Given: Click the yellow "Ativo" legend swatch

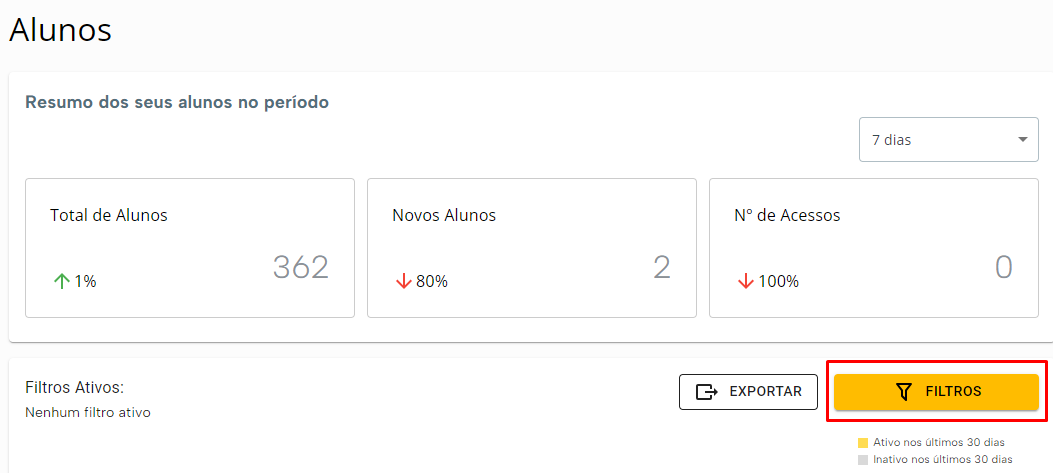Looking at the screenshot, I should point(863,442).
